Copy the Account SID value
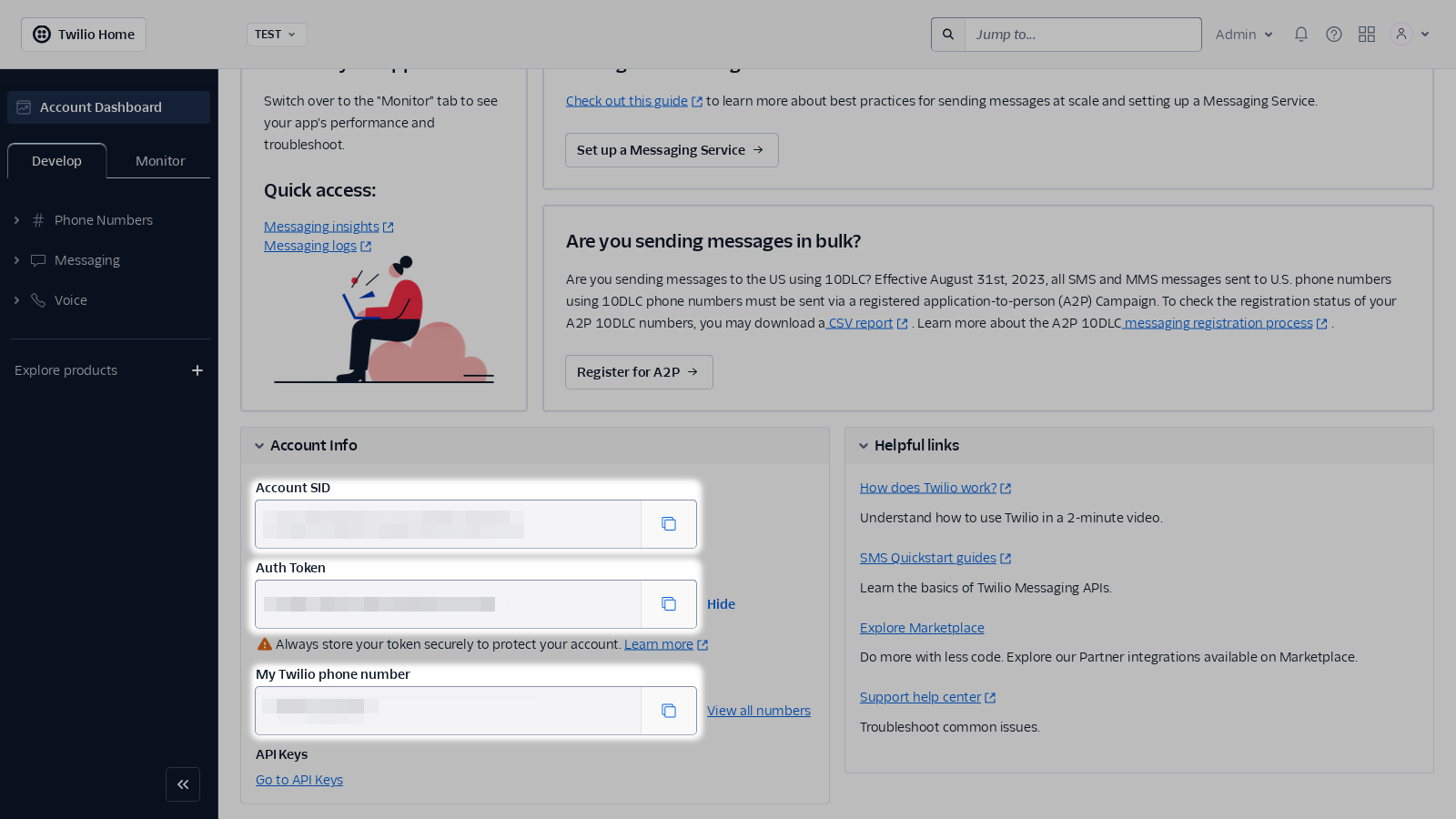The image size is (1456, 819). coord(669,524)
